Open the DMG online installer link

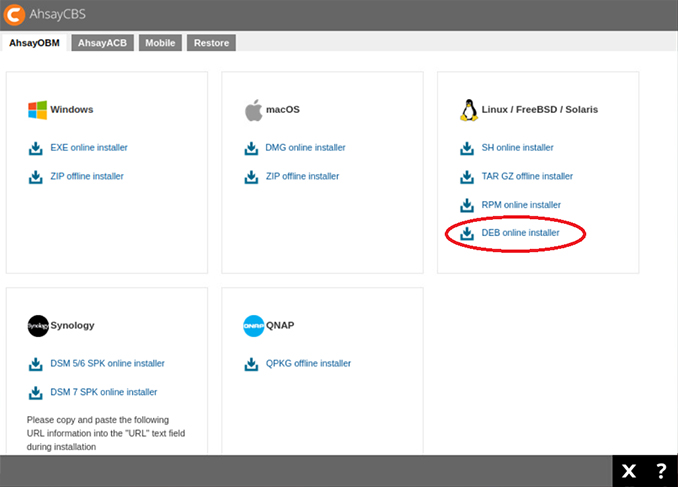305,147
